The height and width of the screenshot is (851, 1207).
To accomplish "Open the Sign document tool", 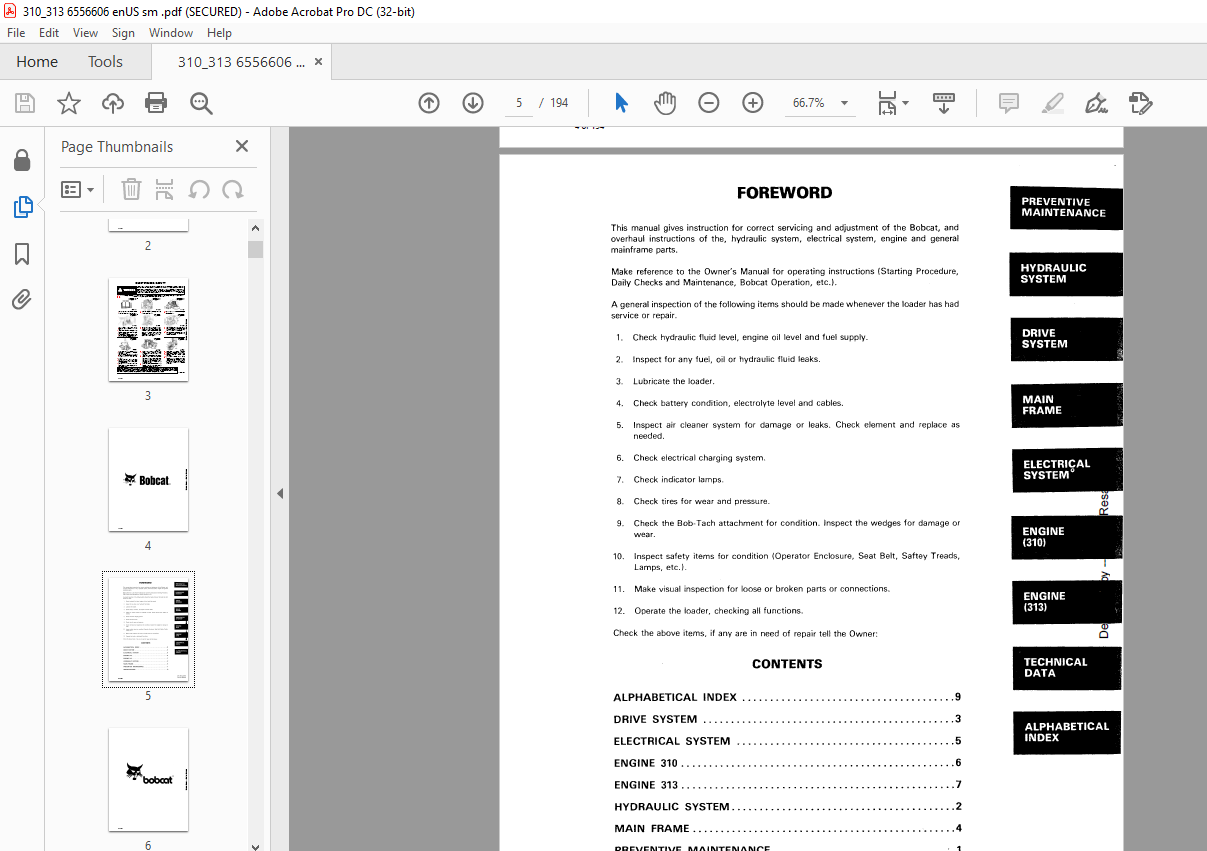I will coord(1096,103).
